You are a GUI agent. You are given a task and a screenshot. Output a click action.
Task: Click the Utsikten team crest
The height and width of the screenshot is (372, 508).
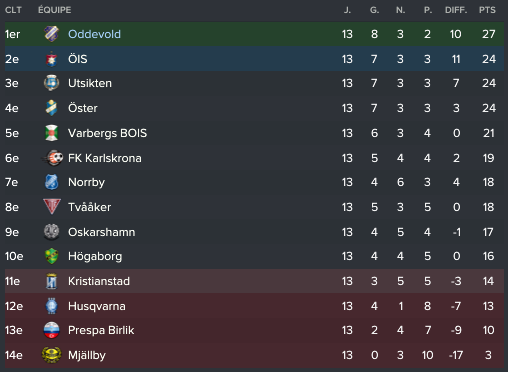tap(52, 83)
